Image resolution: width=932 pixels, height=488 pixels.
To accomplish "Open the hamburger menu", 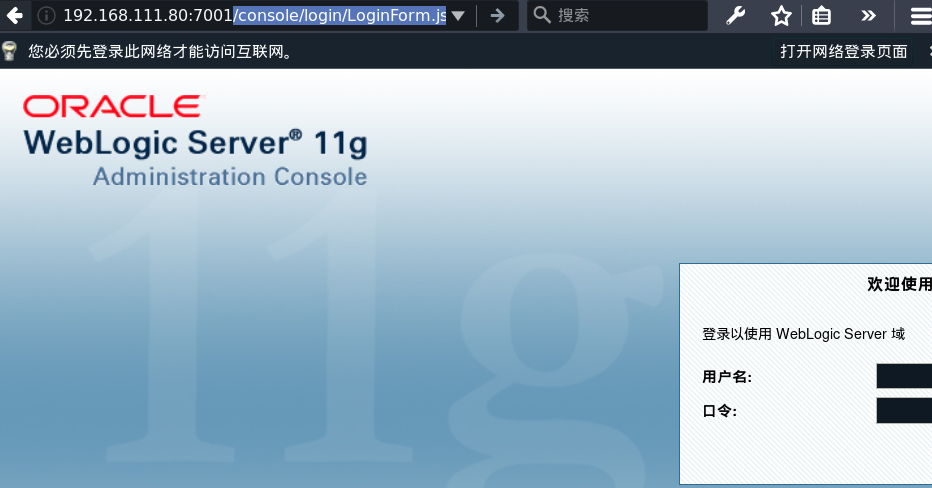I will click(919, 15).
